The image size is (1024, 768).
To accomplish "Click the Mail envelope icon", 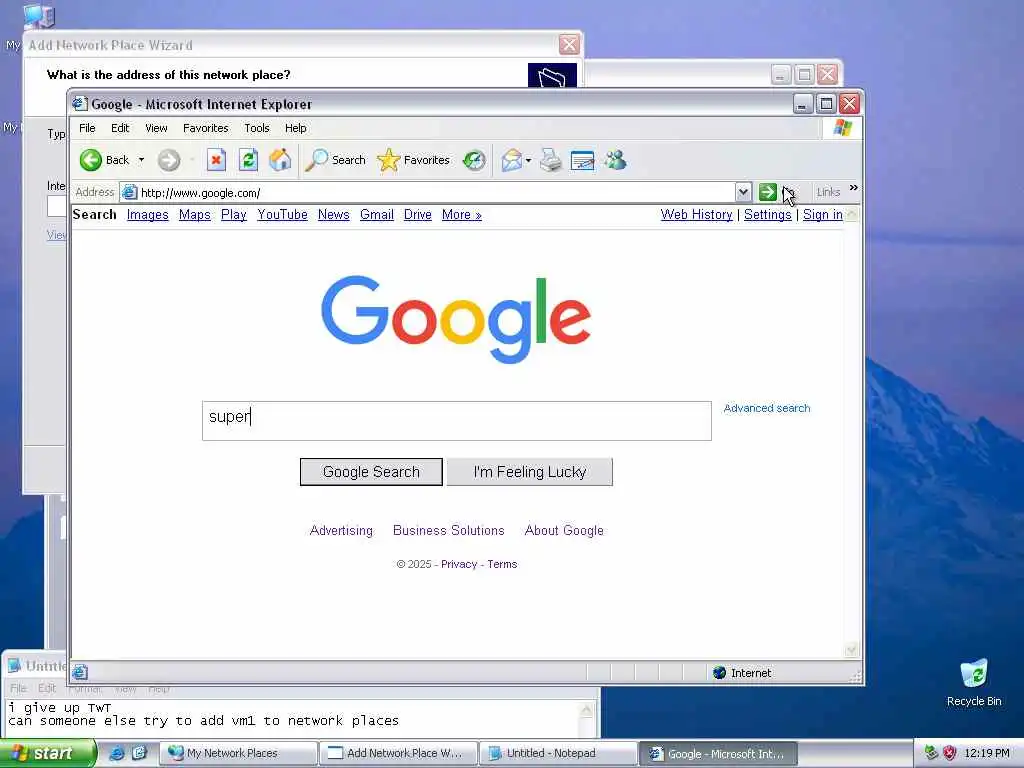I will [x=511, y=160].
